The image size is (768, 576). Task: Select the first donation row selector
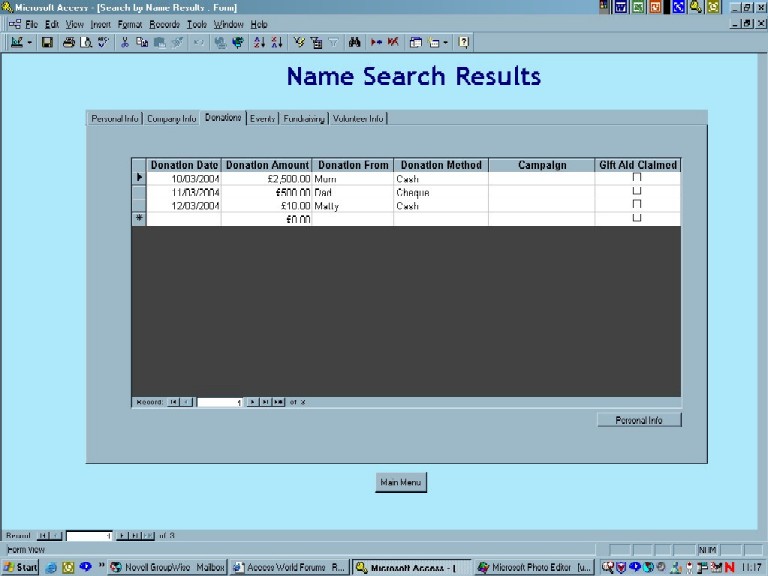click(x=139, y=178)
